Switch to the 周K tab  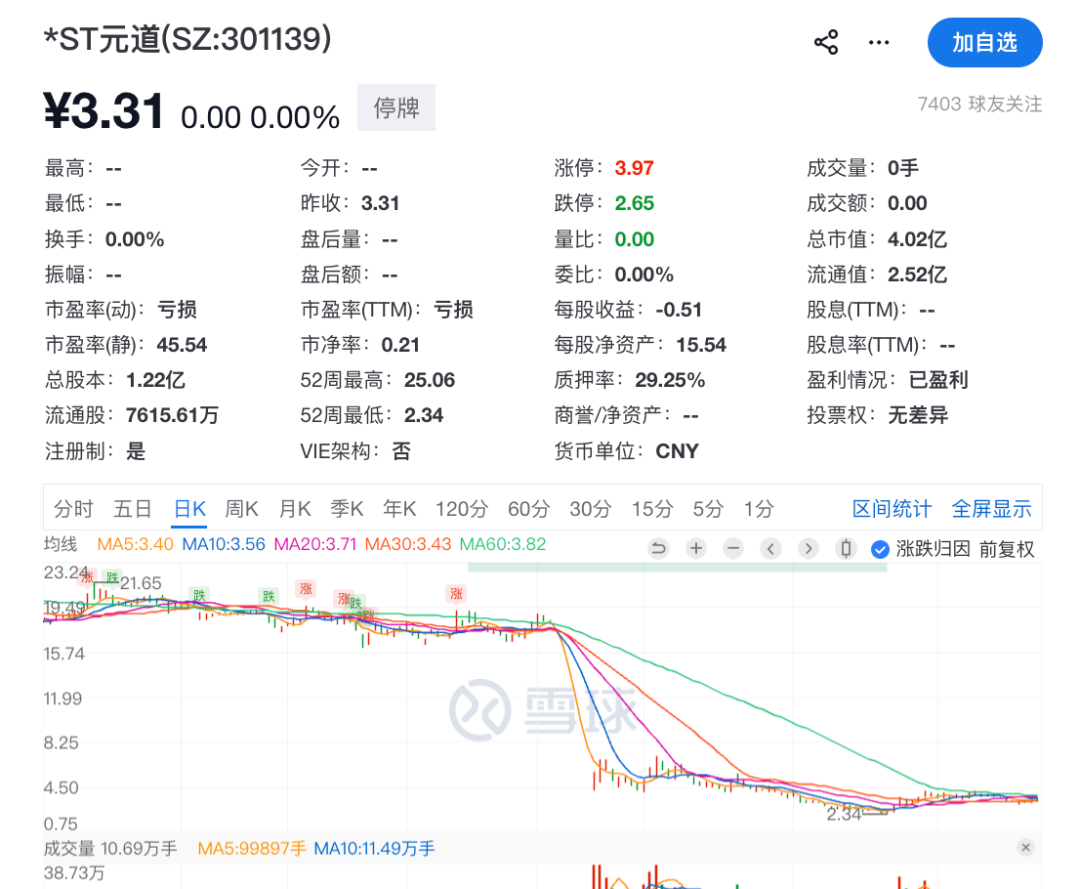pos(242,509)
